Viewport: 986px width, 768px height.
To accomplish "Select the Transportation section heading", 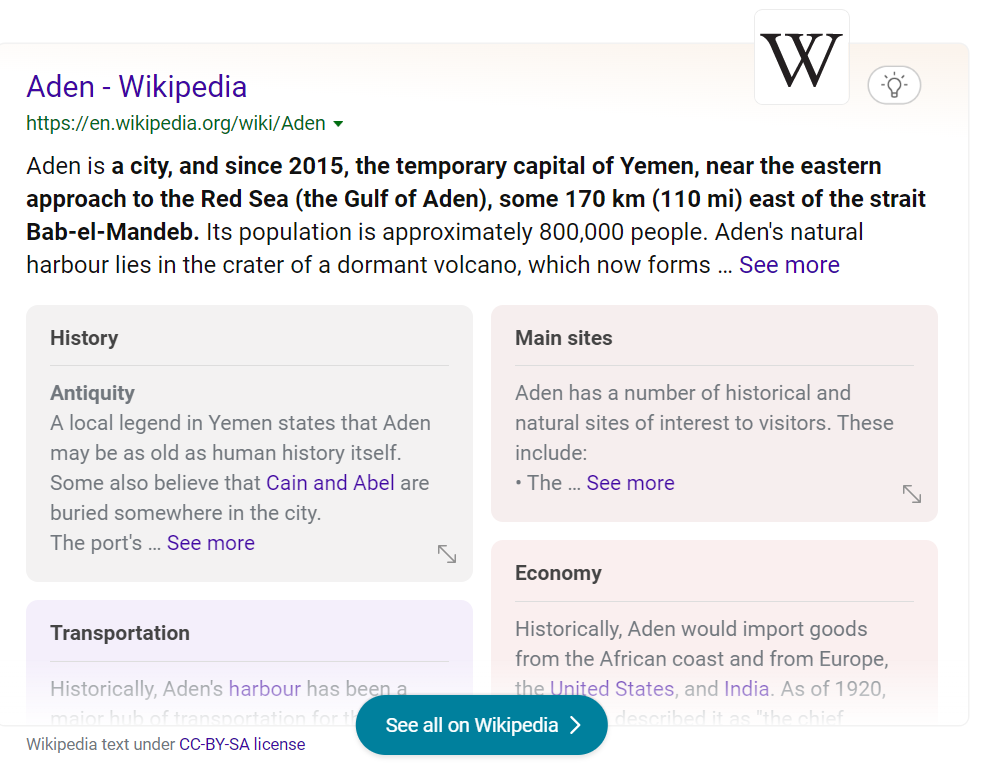I will click(x=120, y=633).
